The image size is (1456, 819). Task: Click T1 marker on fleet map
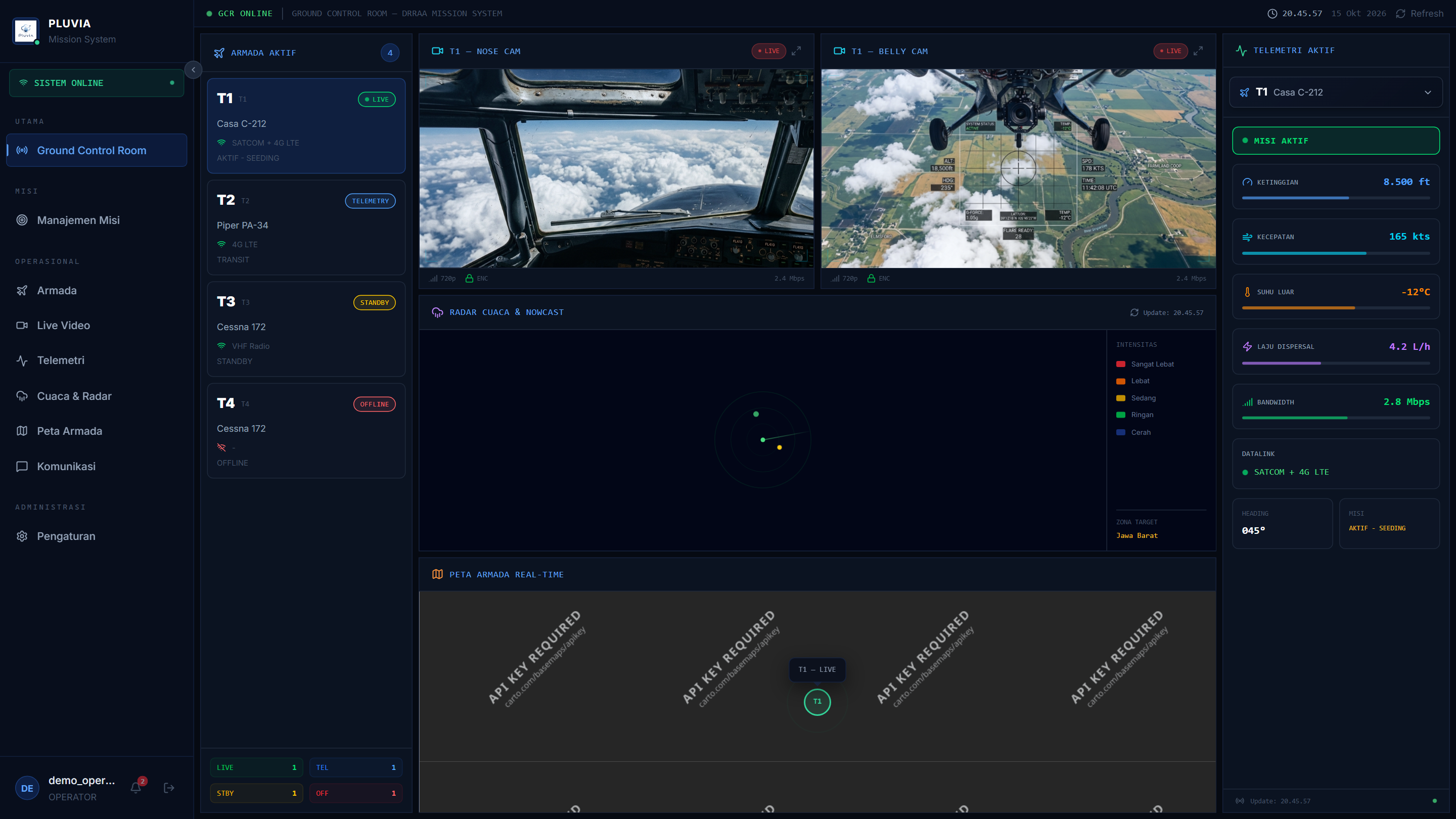(x=817, y=702)
